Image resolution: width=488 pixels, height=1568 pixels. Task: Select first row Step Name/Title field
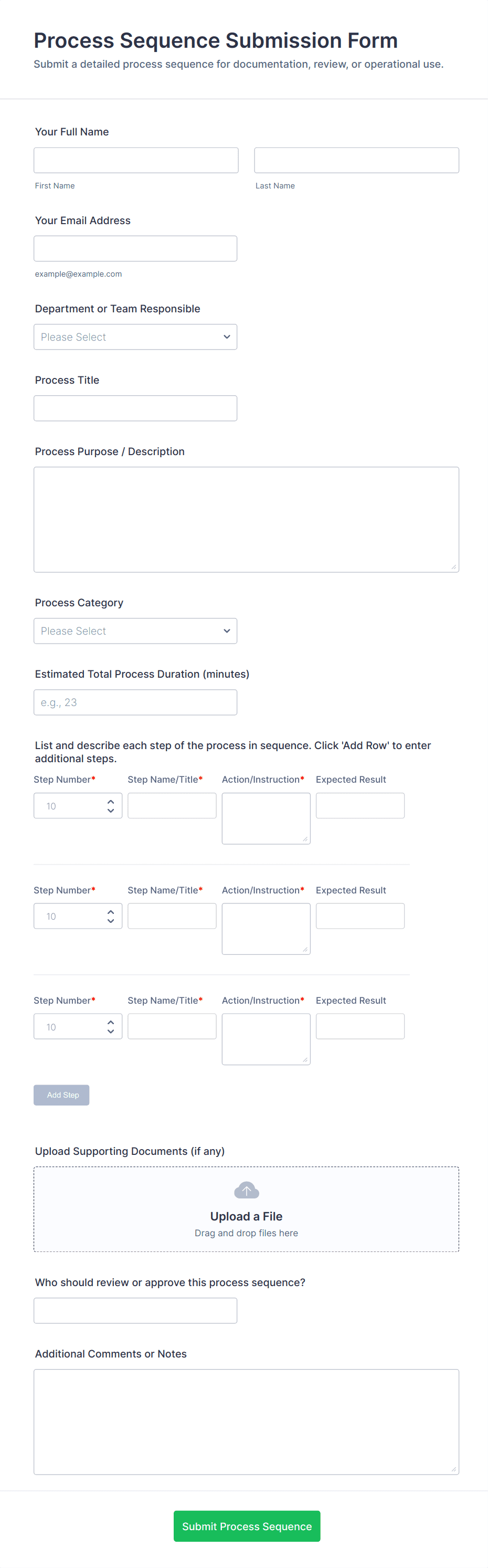tap(172, 805)
